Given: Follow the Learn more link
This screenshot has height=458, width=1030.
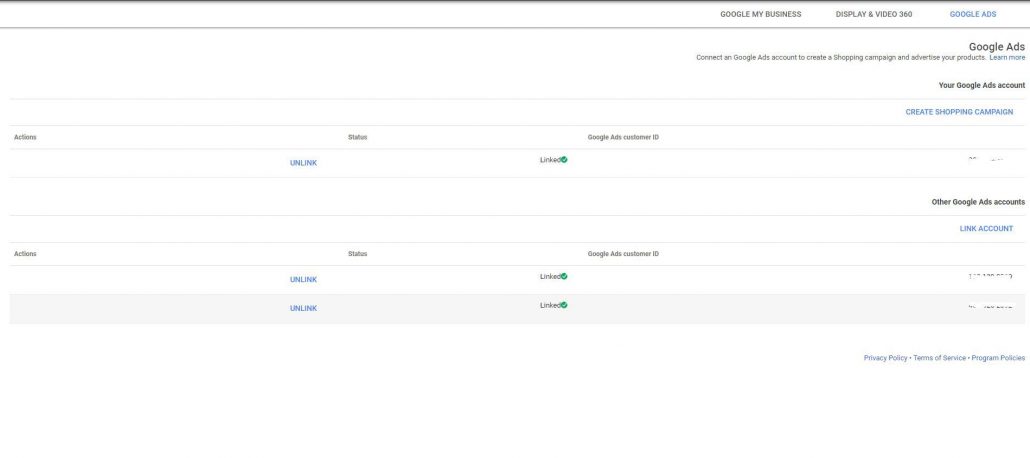Looking at the screenshot, I should 1007,58.
